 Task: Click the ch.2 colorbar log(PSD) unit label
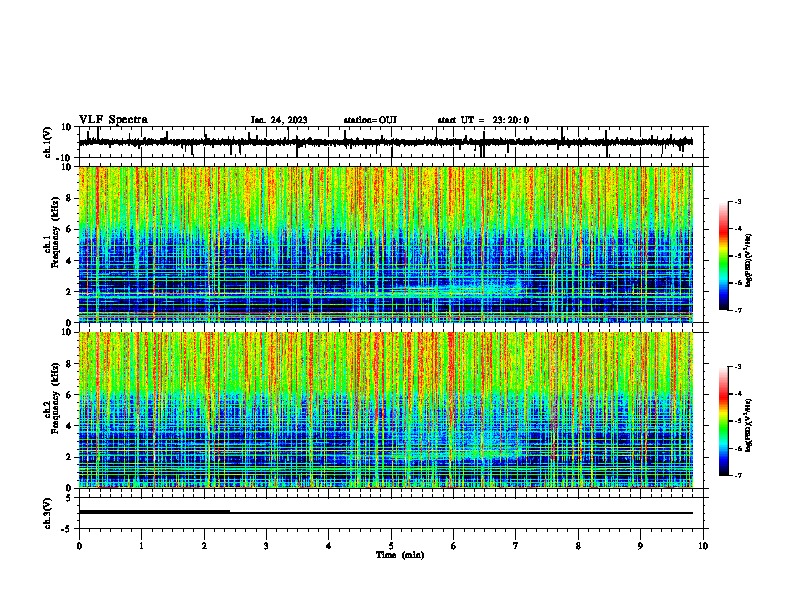click(748, 425)
